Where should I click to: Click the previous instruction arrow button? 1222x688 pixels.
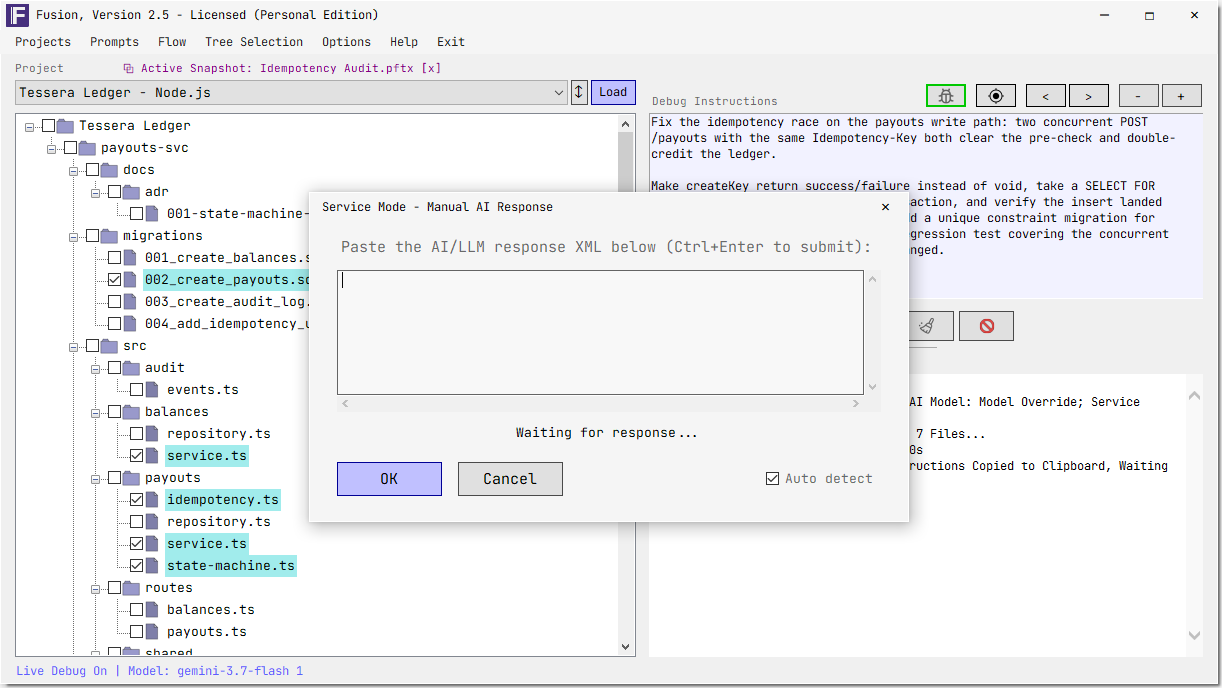click(x=1046, y=96)
